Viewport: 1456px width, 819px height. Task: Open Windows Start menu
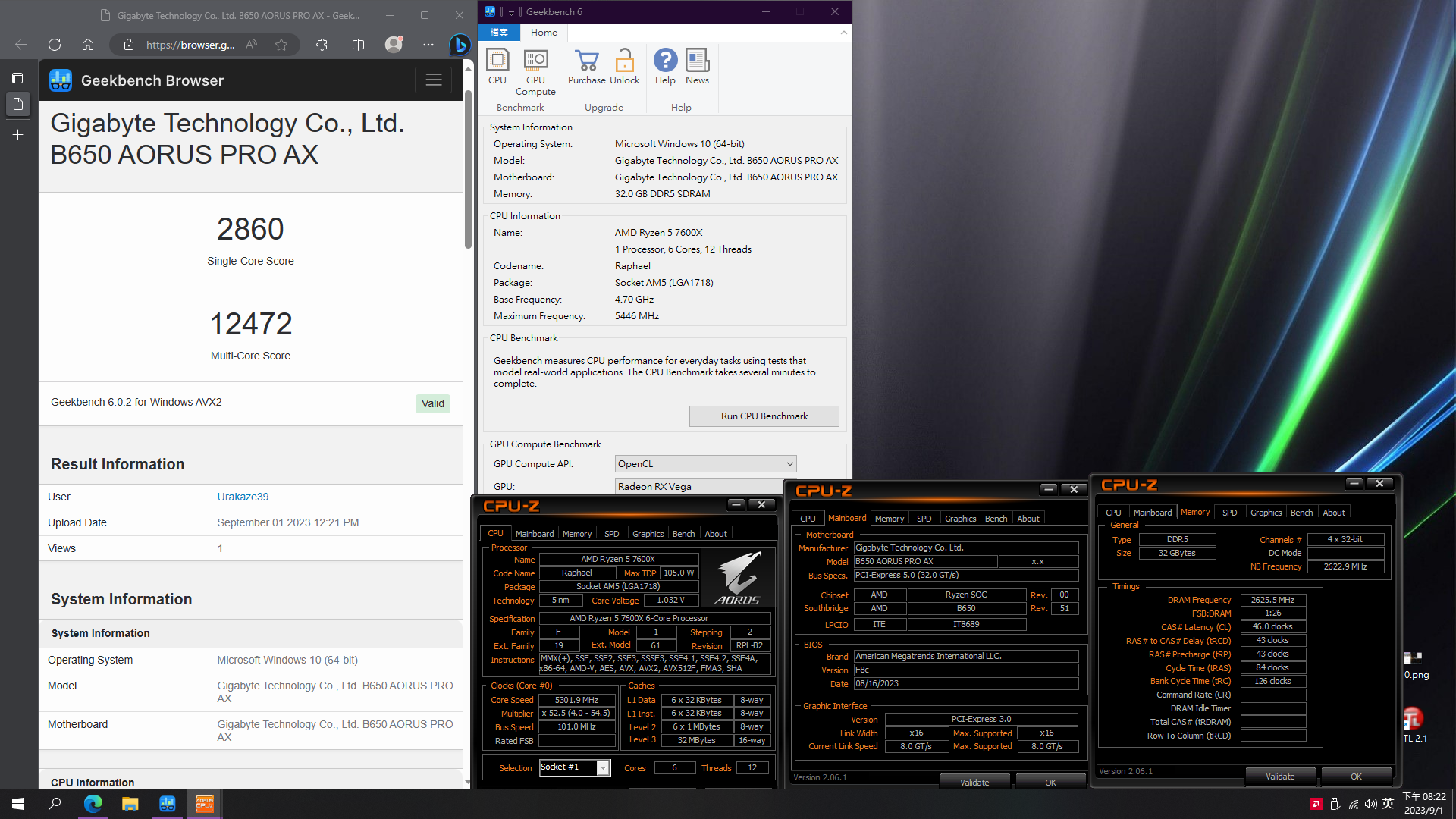[x=18, y=804]
